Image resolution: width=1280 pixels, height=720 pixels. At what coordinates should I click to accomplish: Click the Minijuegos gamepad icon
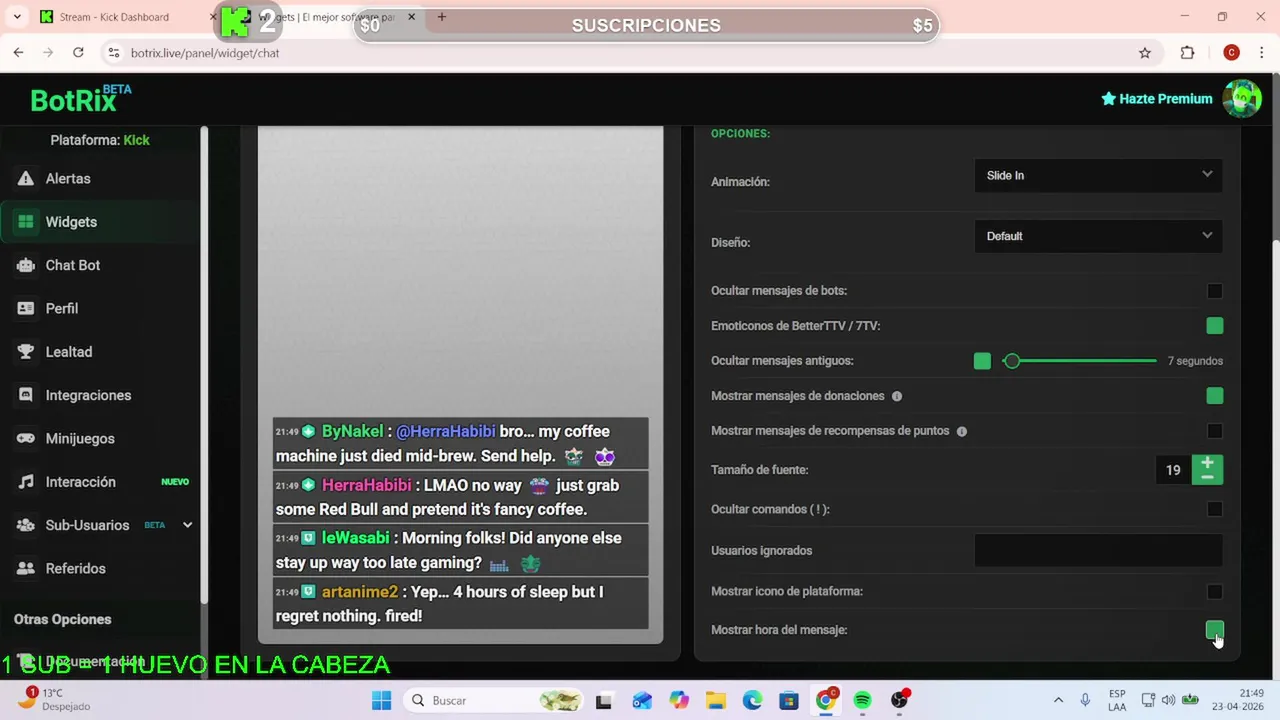26,438
